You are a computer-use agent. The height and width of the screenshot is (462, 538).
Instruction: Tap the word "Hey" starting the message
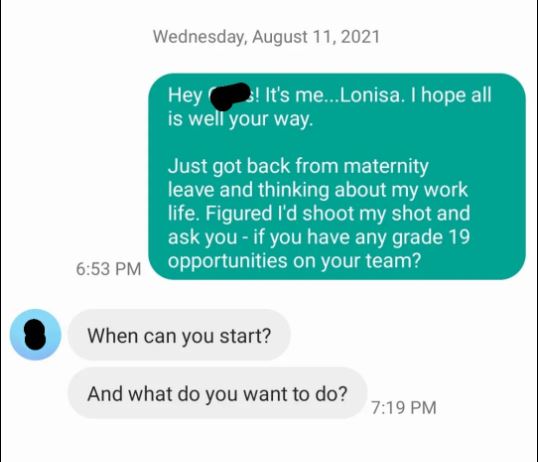click(x=185, y=95)
